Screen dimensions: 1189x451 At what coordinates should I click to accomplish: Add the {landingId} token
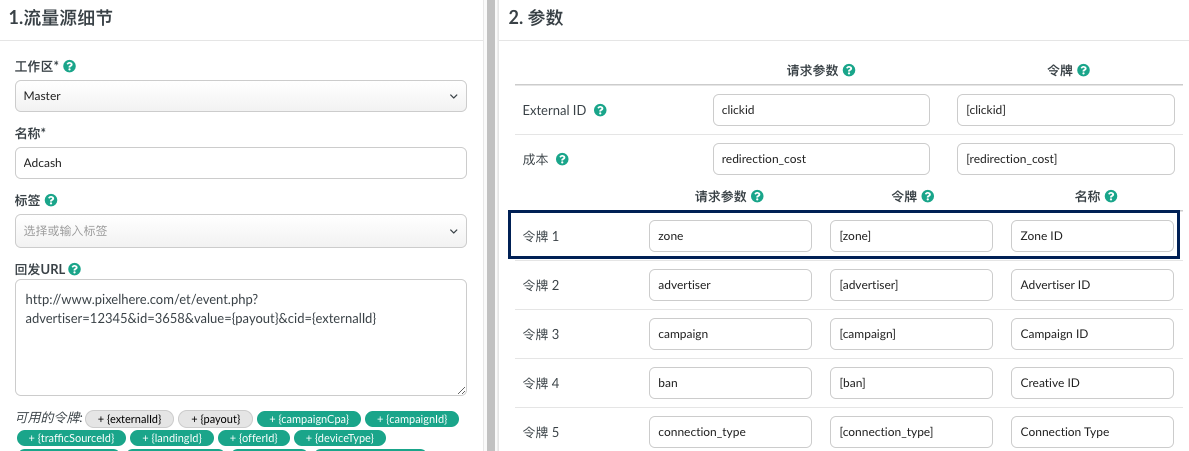[x=171, y=438]
